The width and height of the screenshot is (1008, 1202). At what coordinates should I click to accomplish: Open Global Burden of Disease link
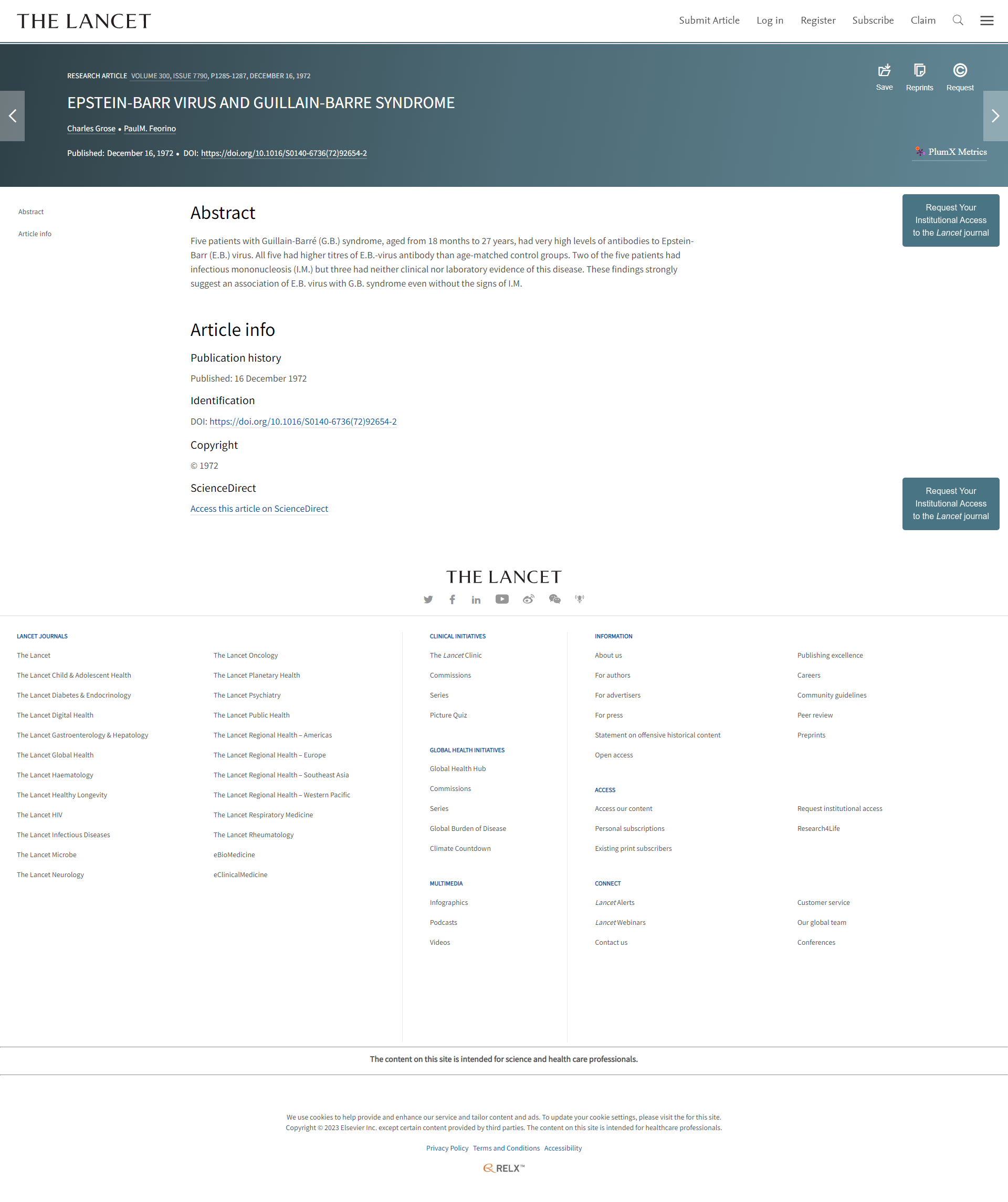(x=468, y=829)
